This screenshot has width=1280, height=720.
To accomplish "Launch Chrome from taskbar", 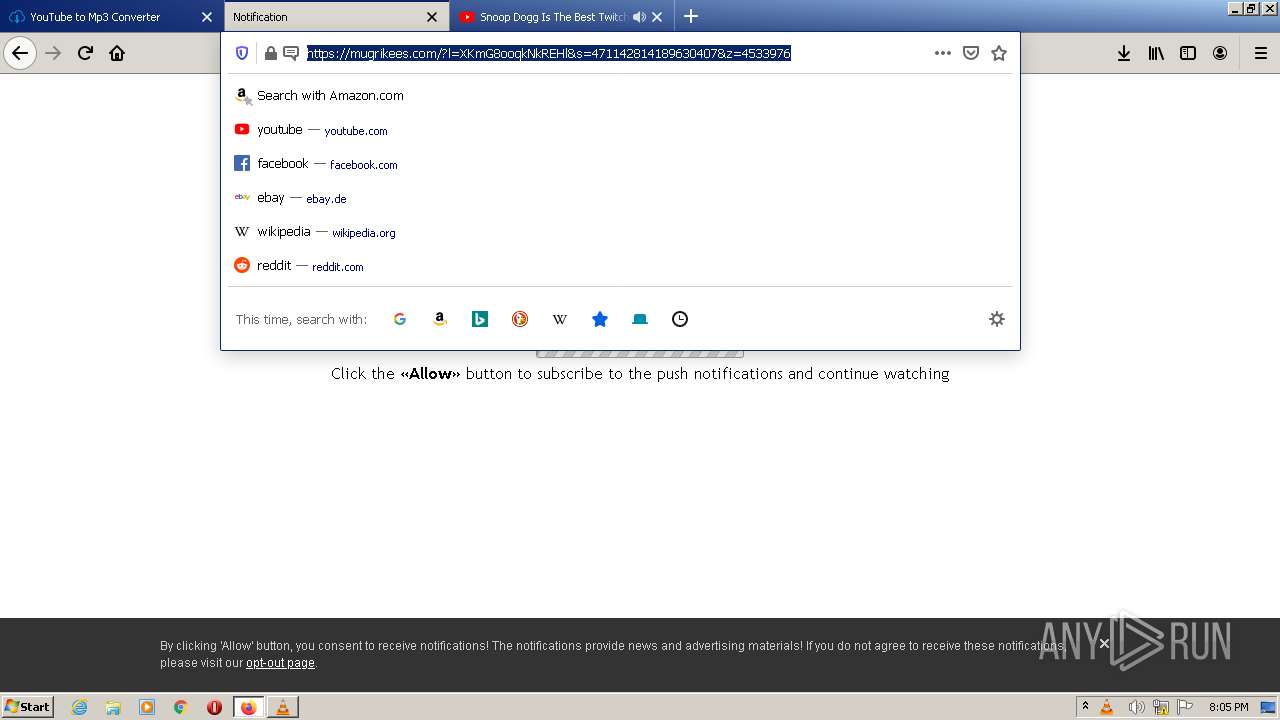I will [181, 707].
